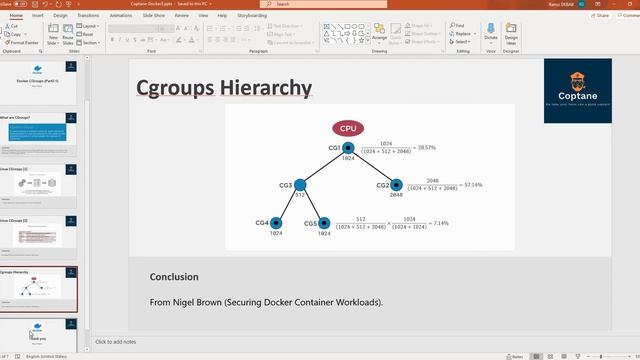Open the Arrange menu
The image size is (640, 360).
(x=379, y=33)
